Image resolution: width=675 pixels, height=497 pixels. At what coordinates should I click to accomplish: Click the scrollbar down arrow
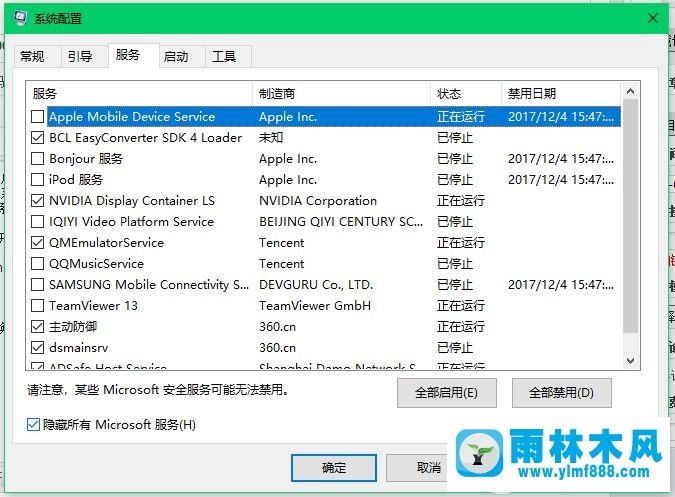pos(631,361)
